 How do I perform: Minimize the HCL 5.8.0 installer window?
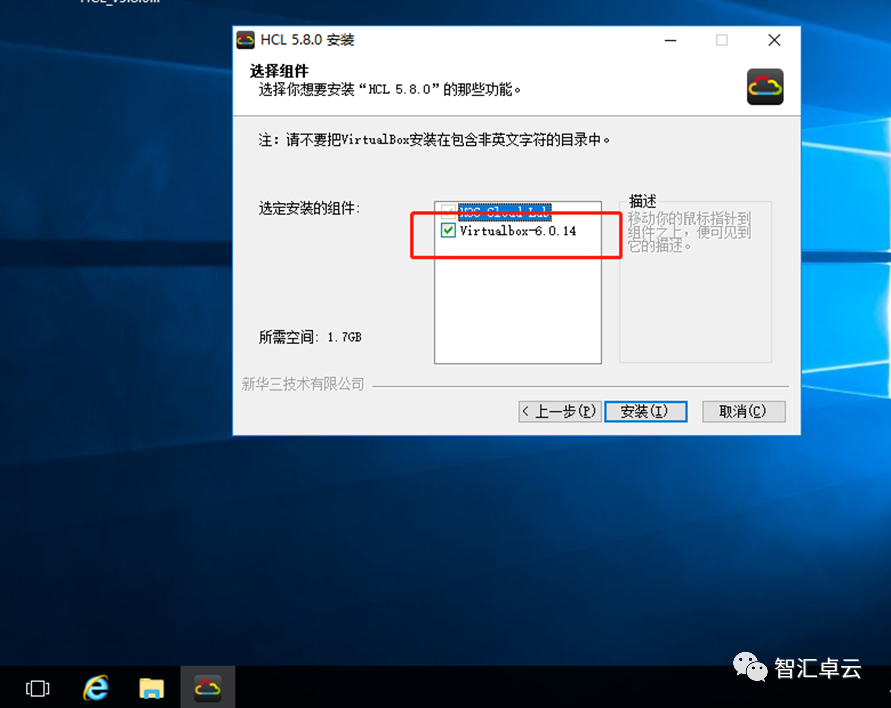(x=671, y=40)
